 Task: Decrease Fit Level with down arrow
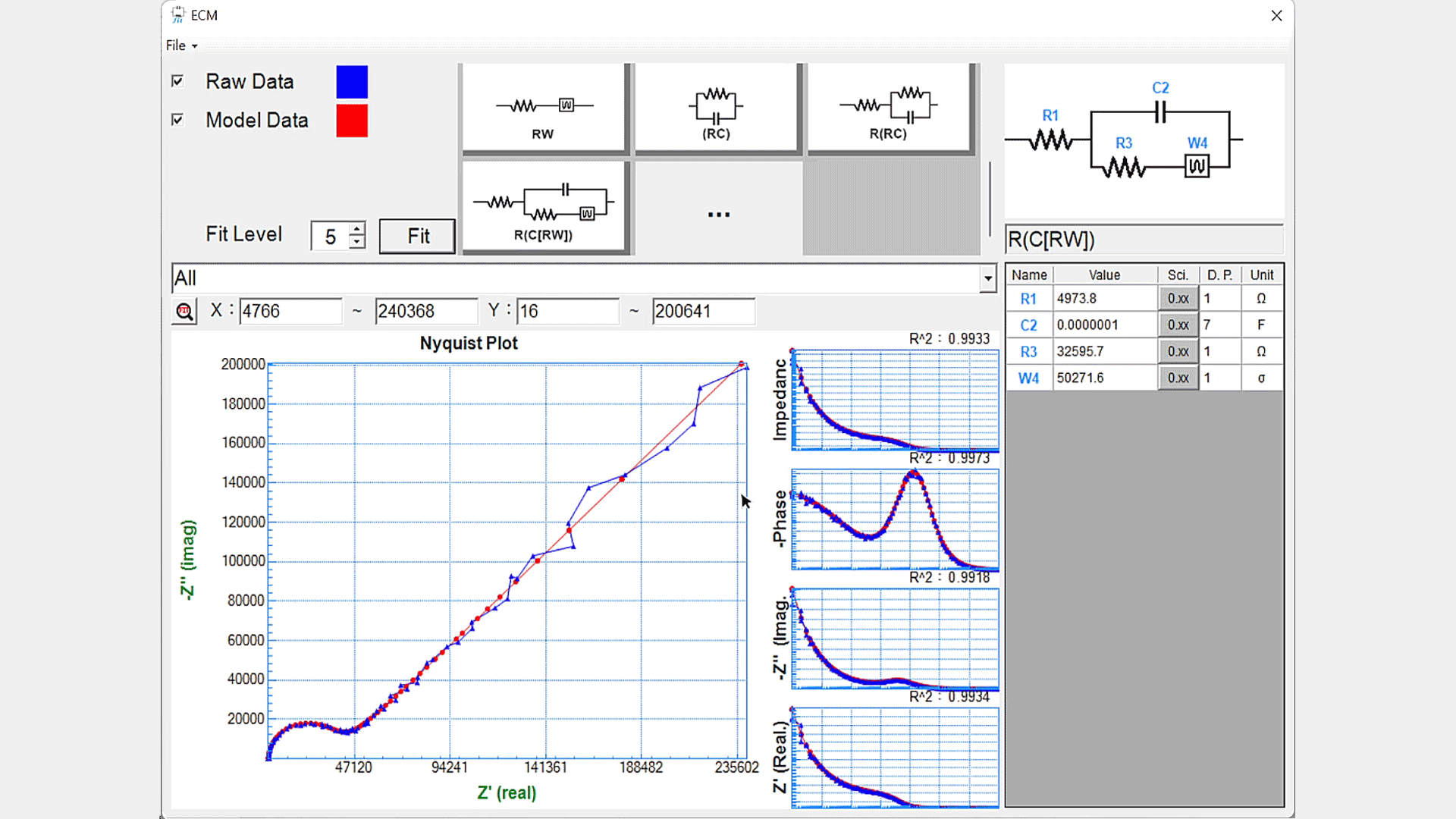click(x=356, y=243)
